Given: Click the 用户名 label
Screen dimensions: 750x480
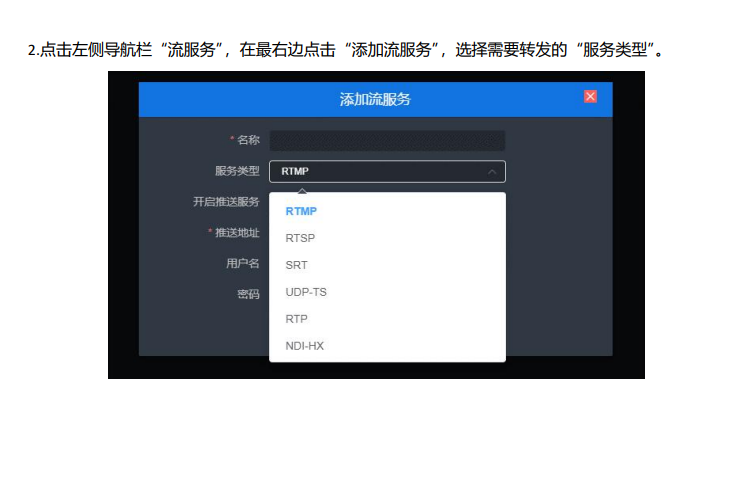Looking at the screenshot, I should click(x=243, y=263).
